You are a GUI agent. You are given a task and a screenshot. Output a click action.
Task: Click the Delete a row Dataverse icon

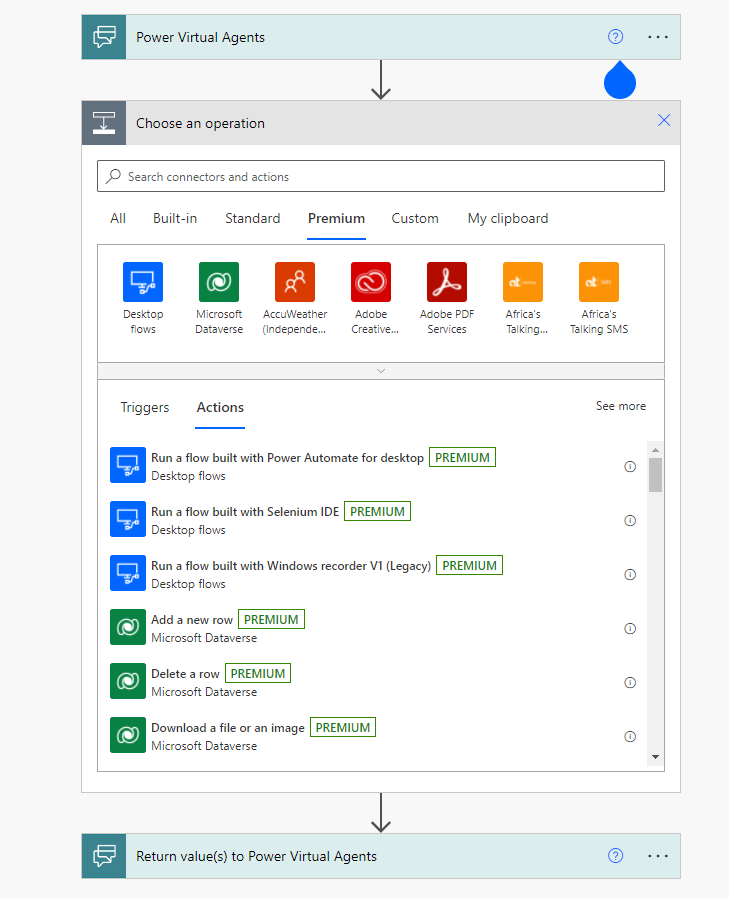pos(128,681)
